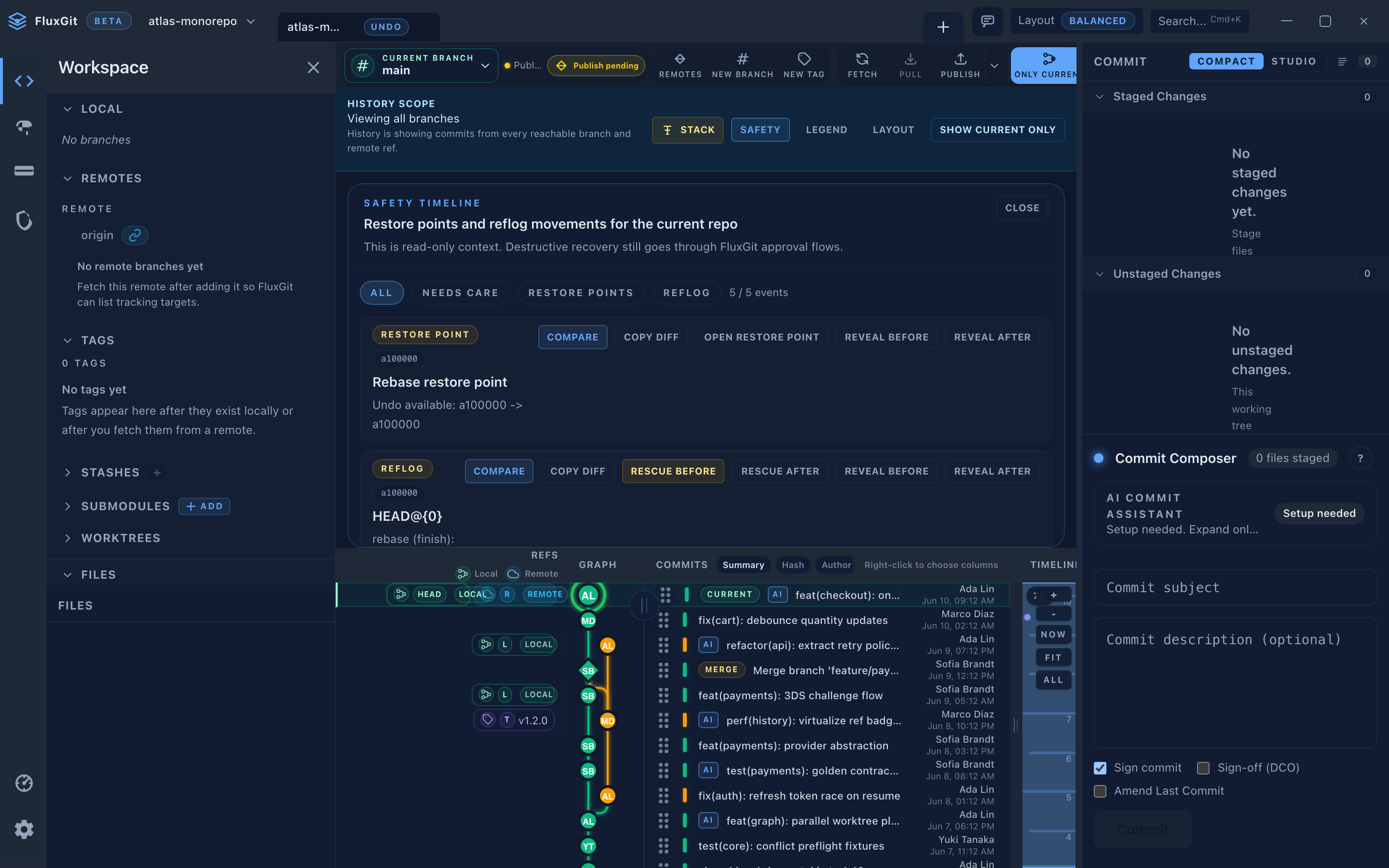Open the stacked bars sidebar icon
Image resolution: width=1389 pixels, height=868 pixels.
point(24,171)
